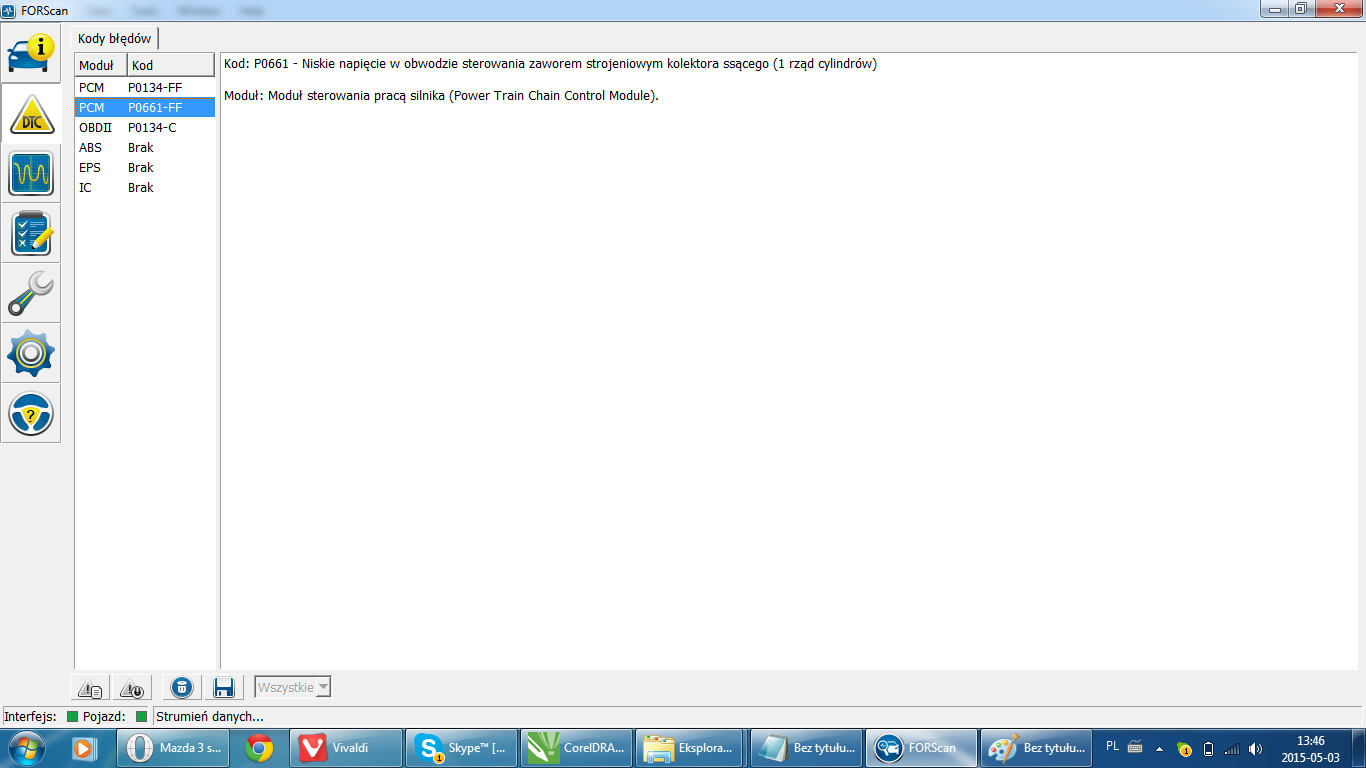Expand the Wszystkie filter dropdown

323,688
